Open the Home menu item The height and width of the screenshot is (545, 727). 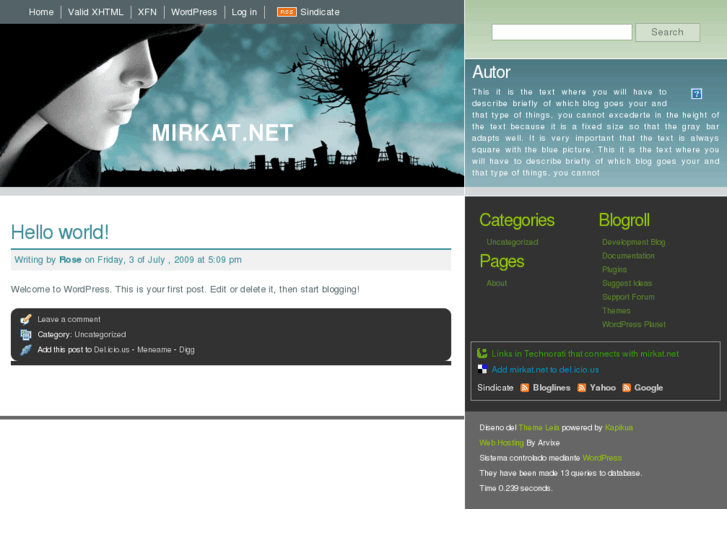pyautogui.click(x=41, y=12)
